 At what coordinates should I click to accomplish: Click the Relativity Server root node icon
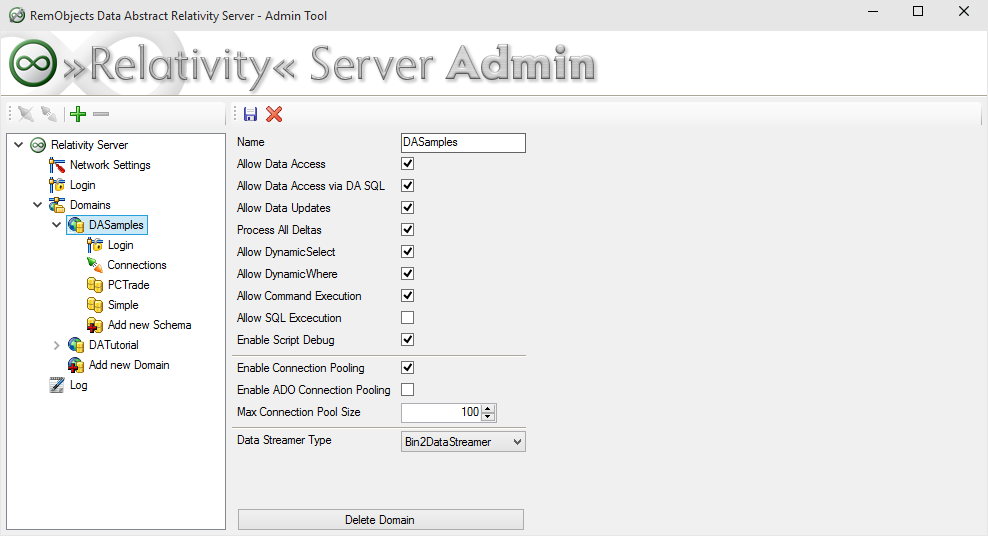[x=38, y=145]
